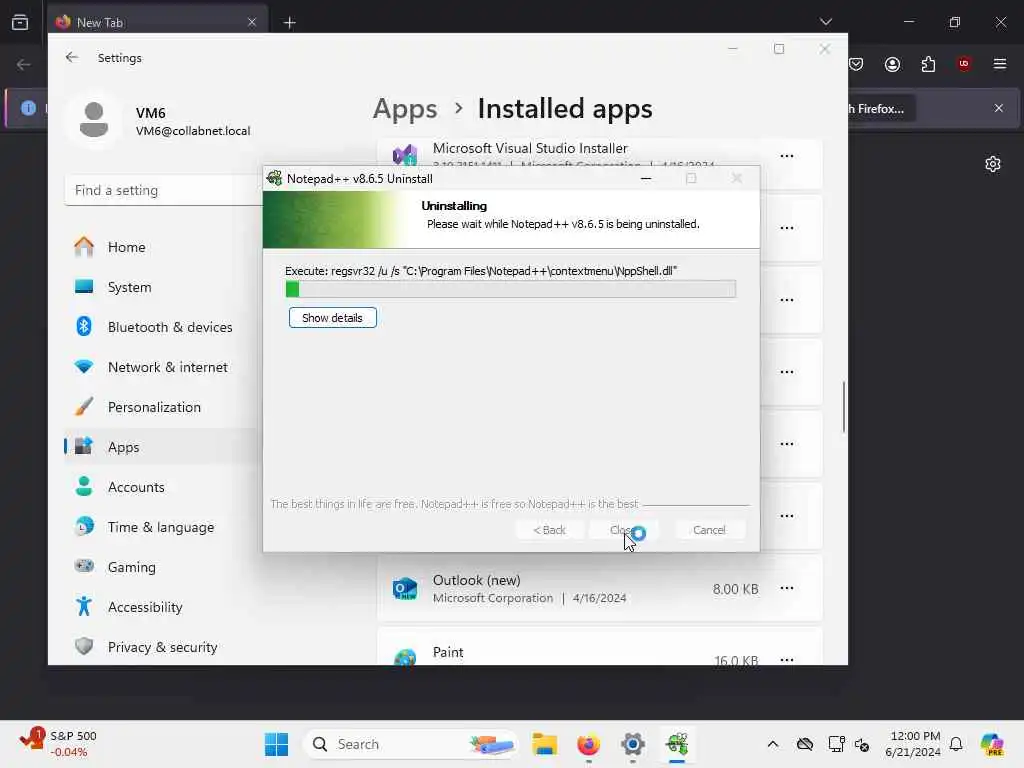Viewport: 1024px width, 768px height.
Task: Open more options for Visual Studio Installer
Action: (x=787, y=156)
